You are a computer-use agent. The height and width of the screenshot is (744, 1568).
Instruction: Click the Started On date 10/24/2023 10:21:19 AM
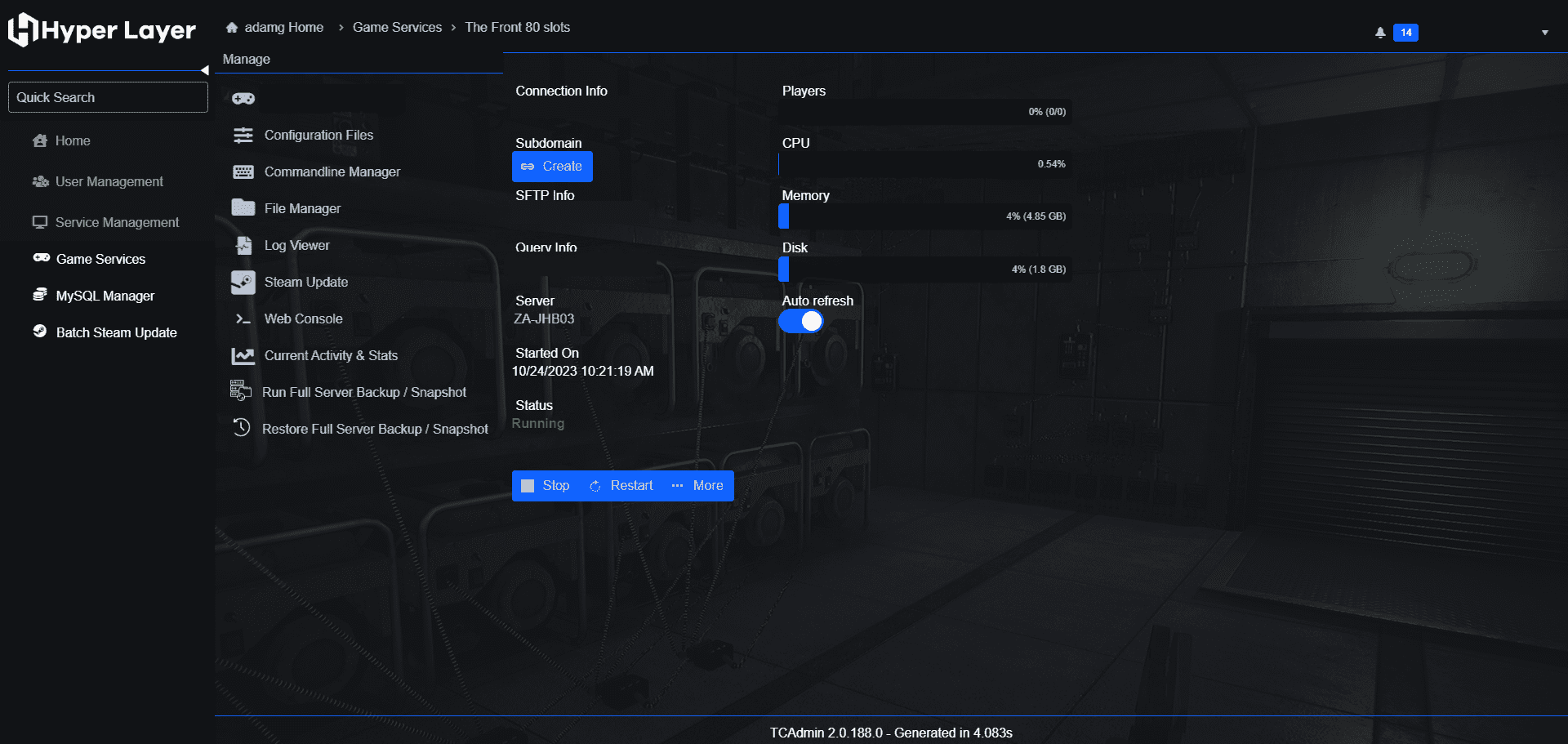(x=582, y=372)
